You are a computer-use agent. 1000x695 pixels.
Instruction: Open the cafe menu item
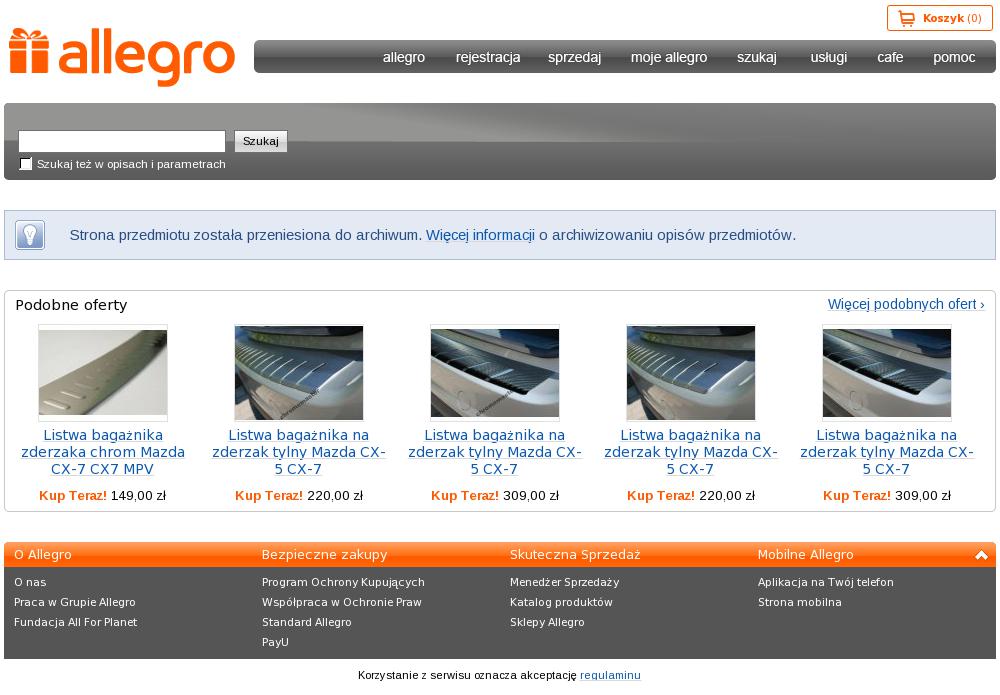[890, 57]
